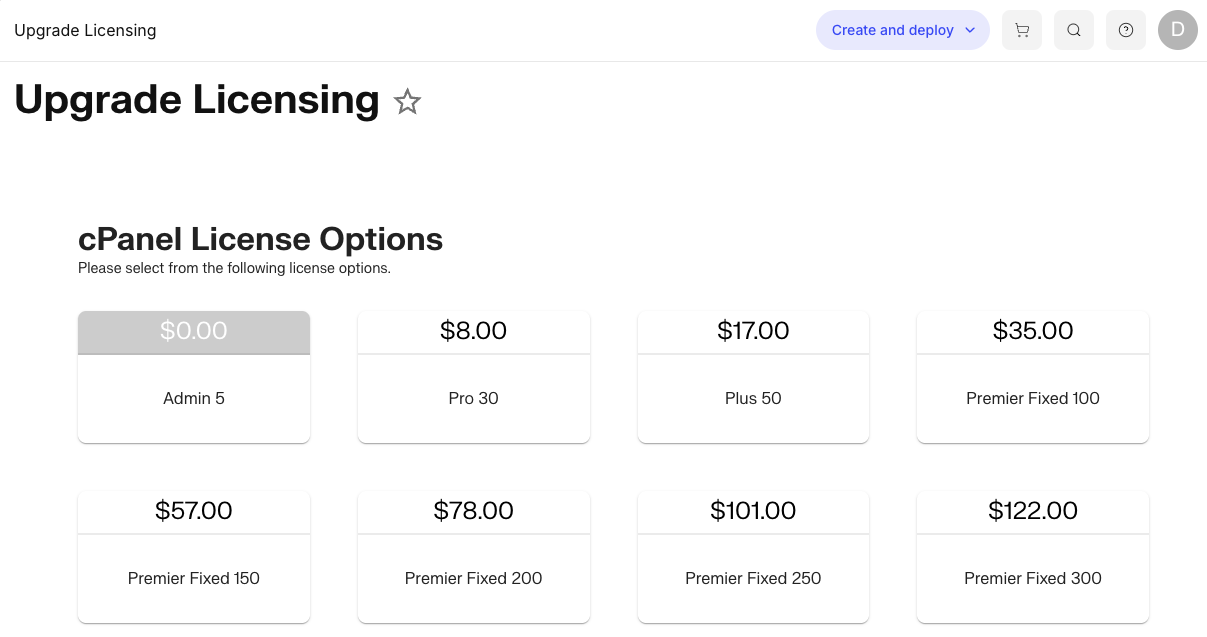This screenshot has height=637, width=1207.
Task: Open deployment options via the blue dropdown
Action: coord(902,30)
